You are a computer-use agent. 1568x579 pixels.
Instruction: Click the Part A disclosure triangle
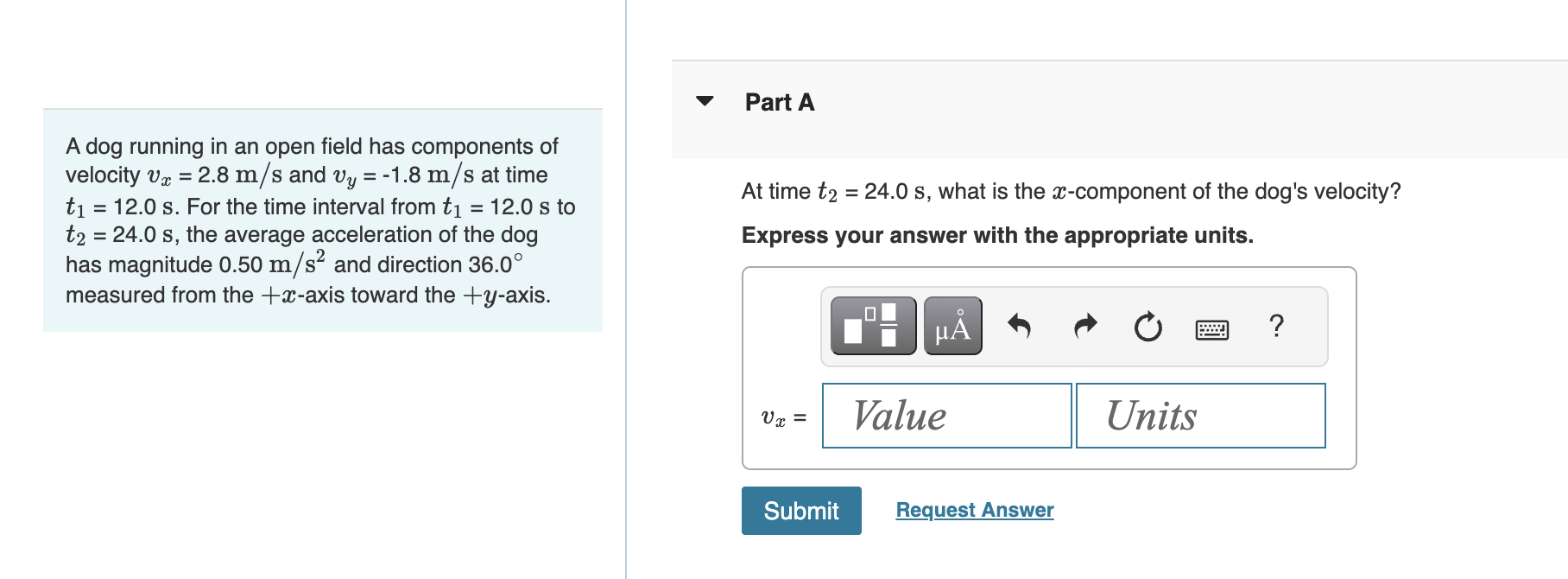(705, 101)
